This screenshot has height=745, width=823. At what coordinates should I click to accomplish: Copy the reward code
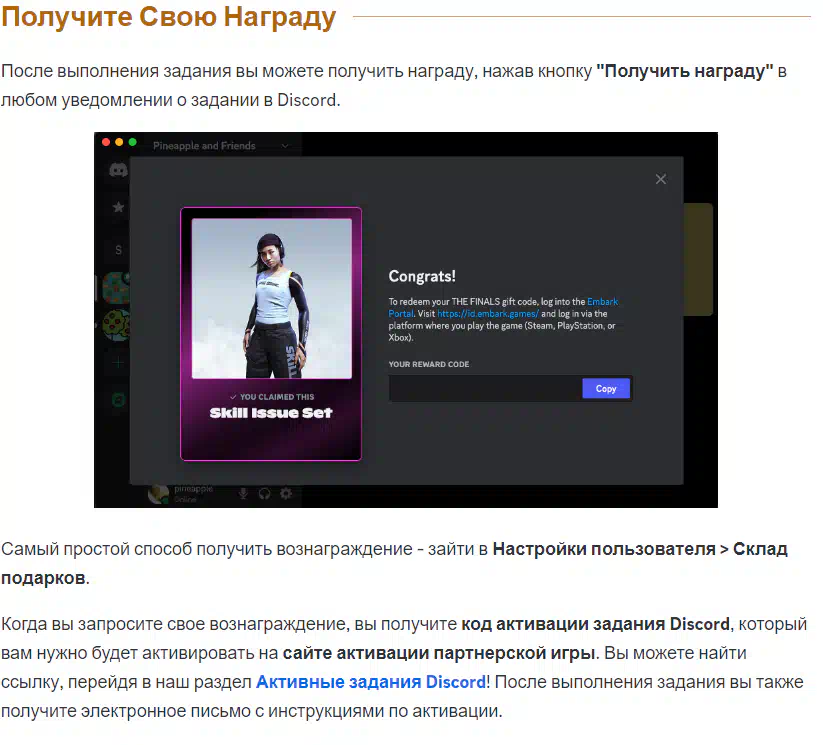tap(606, 389)
